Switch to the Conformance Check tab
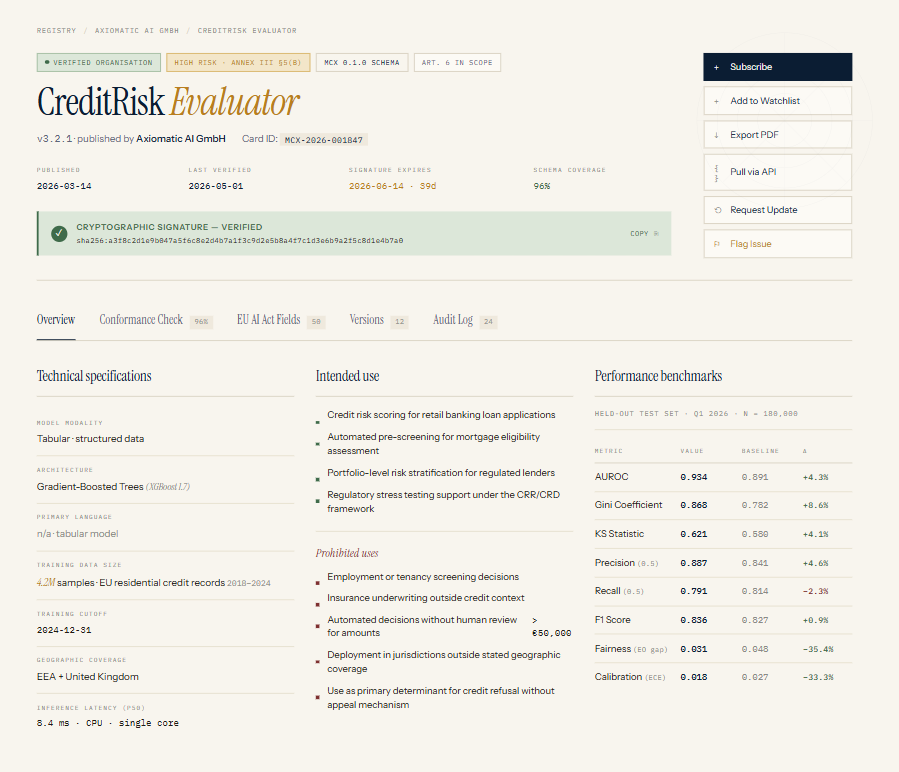The width and height of the screenshot is (899, 772). (x=155, y=320)
